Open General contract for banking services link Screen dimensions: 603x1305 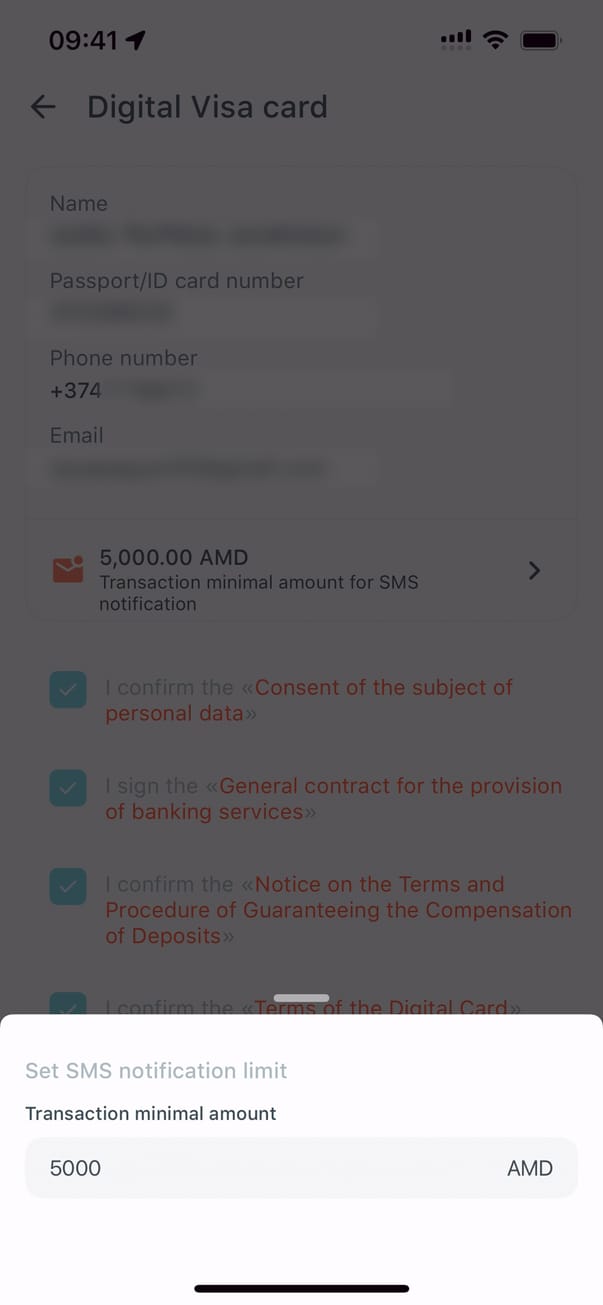click(x=390, y=786)
